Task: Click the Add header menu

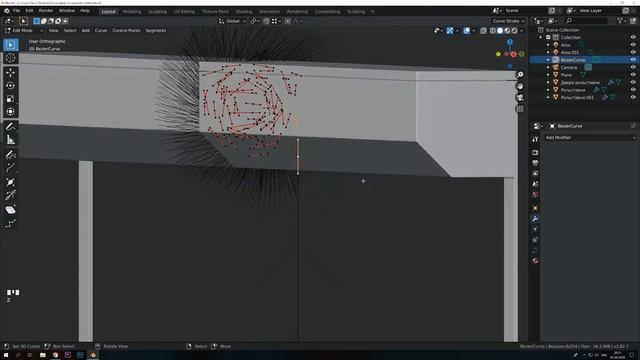Action: (x=85, y=31)
